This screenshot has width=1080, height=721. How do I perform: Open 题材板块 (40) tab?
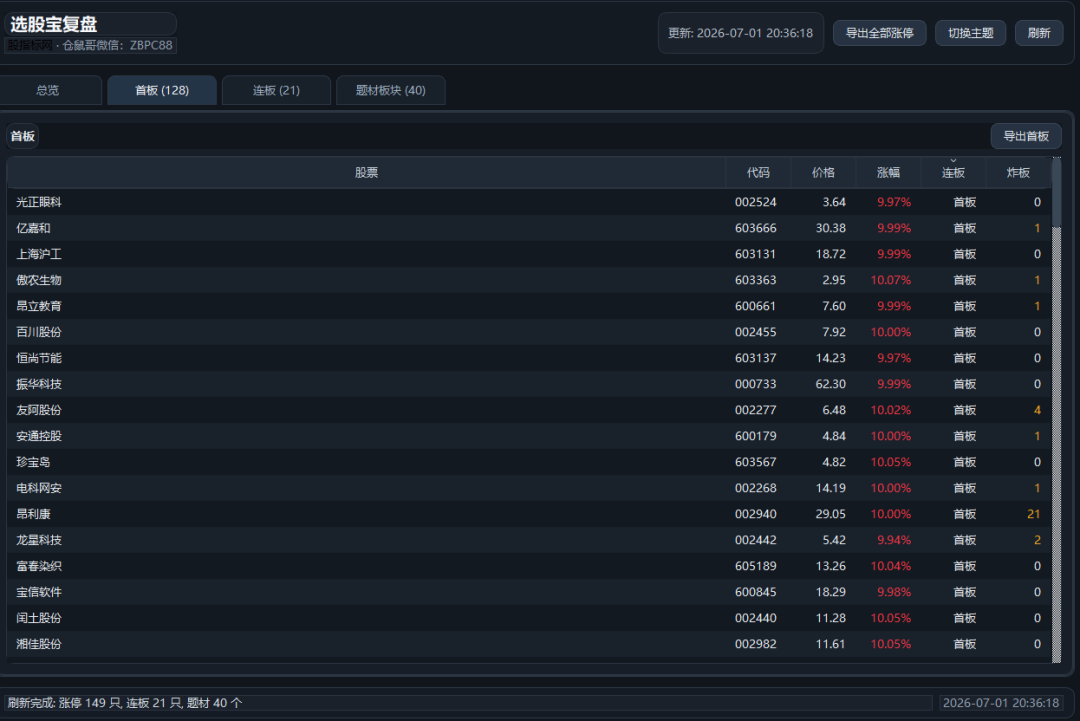click(x=391, y=90)
